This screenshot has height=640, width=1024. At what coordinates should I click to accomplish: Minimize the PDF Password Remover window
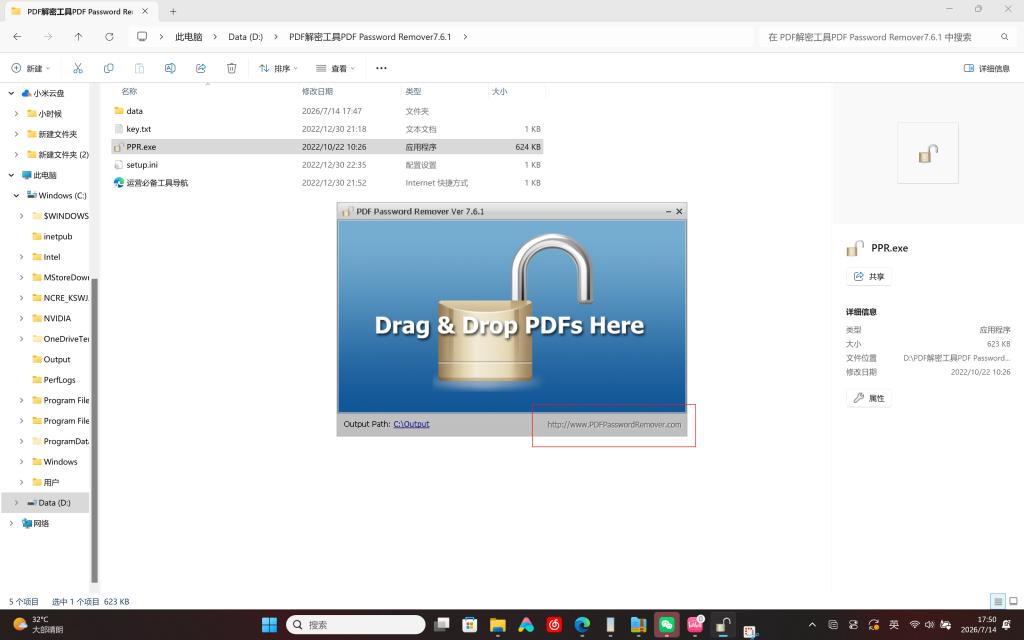pyautogui.click(x=668, y=212)
